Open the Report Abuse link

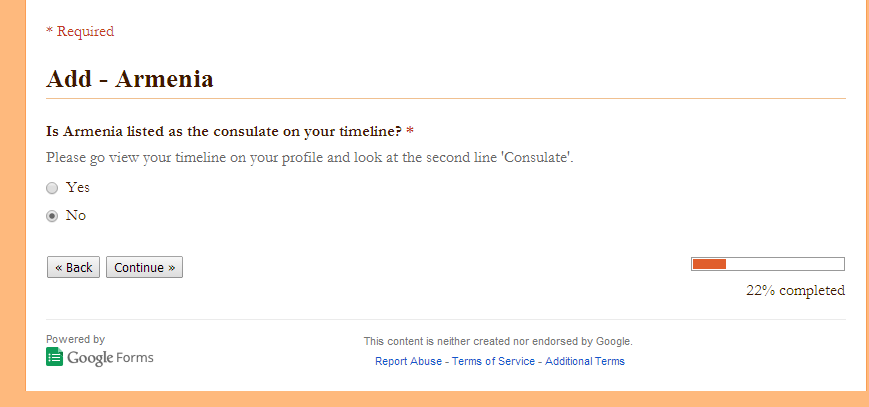(408, 362)
